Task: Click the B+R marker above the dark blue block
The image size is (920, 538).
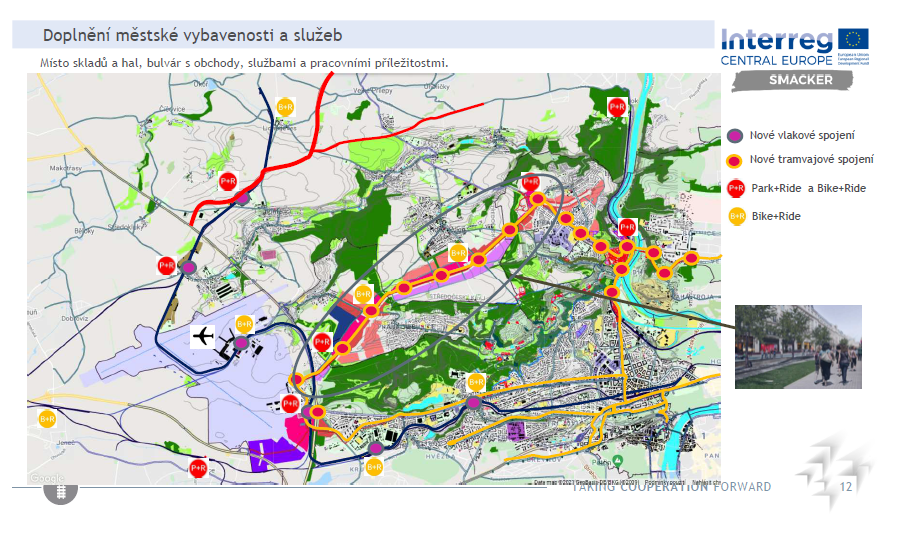Action: pyautogui.click(x=363, y=293)
